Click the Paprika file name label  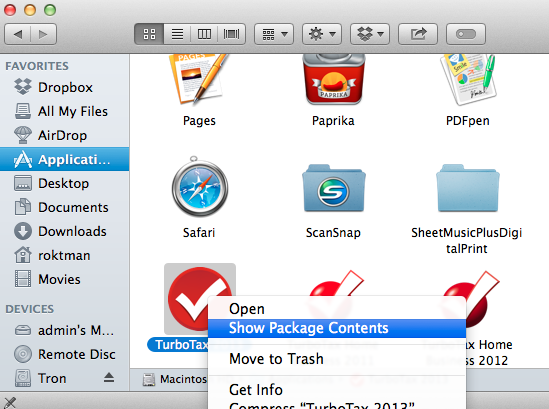click(x=333, y=121)
